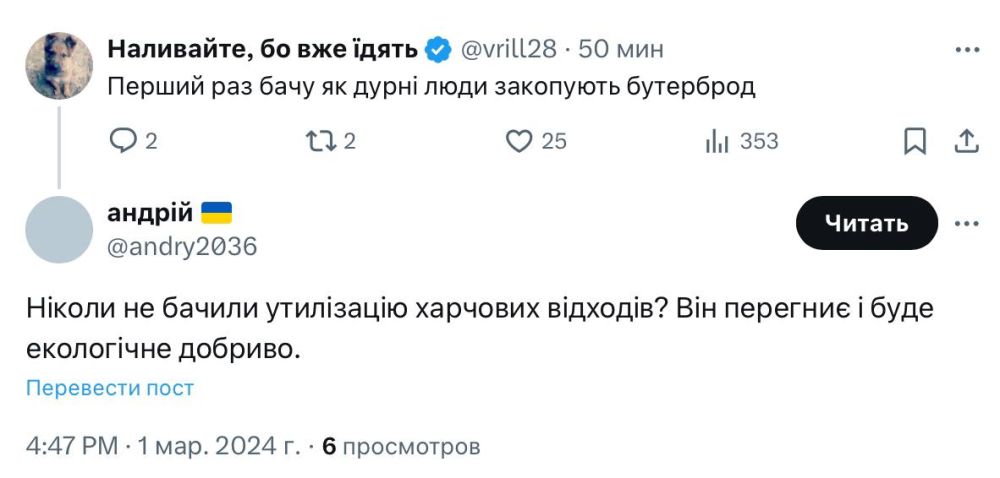This screenshot has height=478, width=1000.
Task: Share the first tweet via upload icon
Action: tap(966, 142)
